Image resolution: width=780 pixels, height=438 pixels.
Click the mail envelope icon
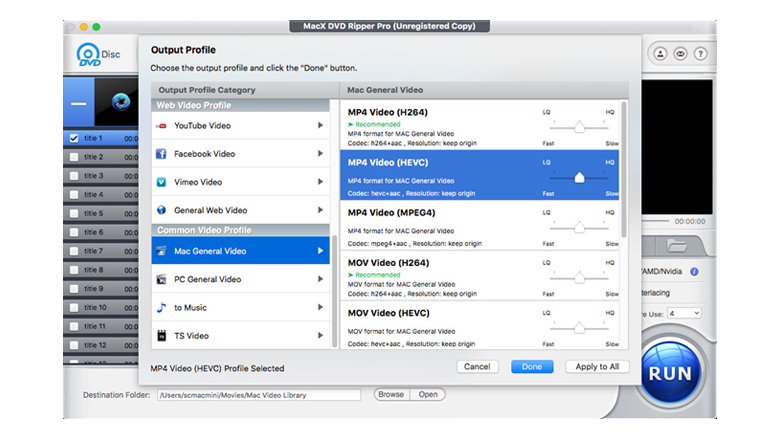[x=680, y=54]
